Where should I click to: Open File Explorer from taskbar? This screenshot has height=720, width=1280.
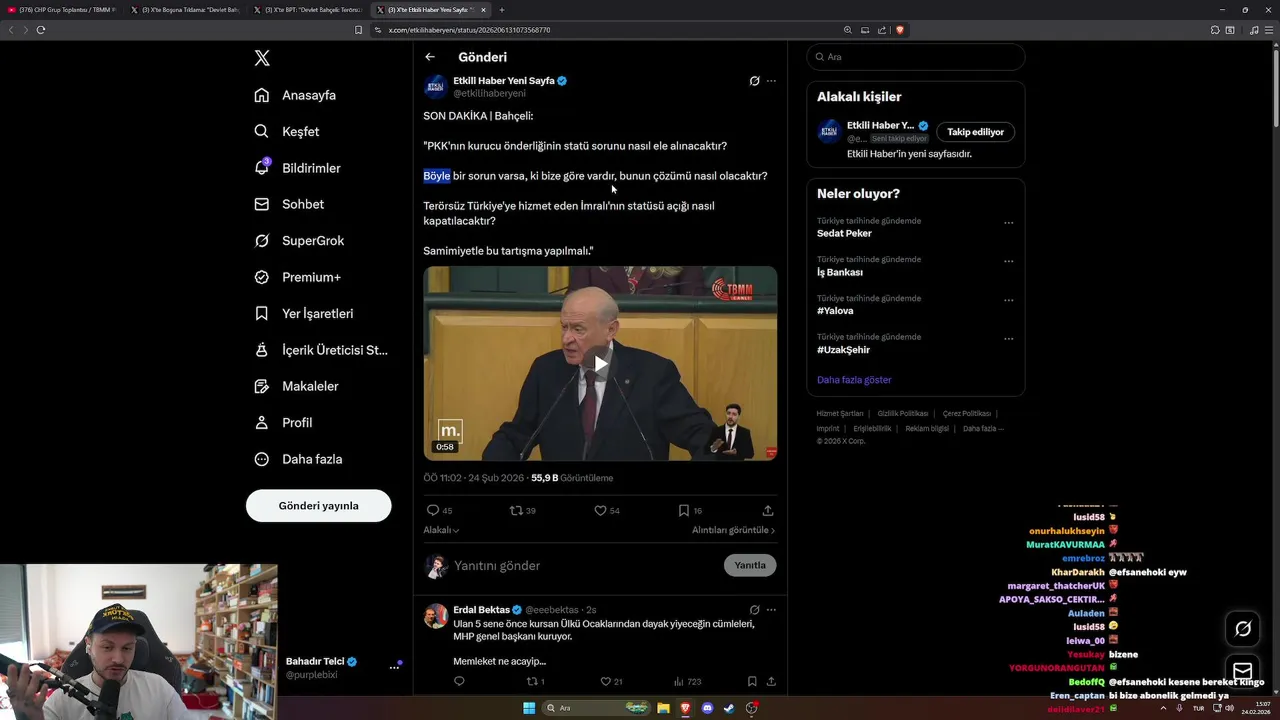pyautogui.click(x=663, y=708)
